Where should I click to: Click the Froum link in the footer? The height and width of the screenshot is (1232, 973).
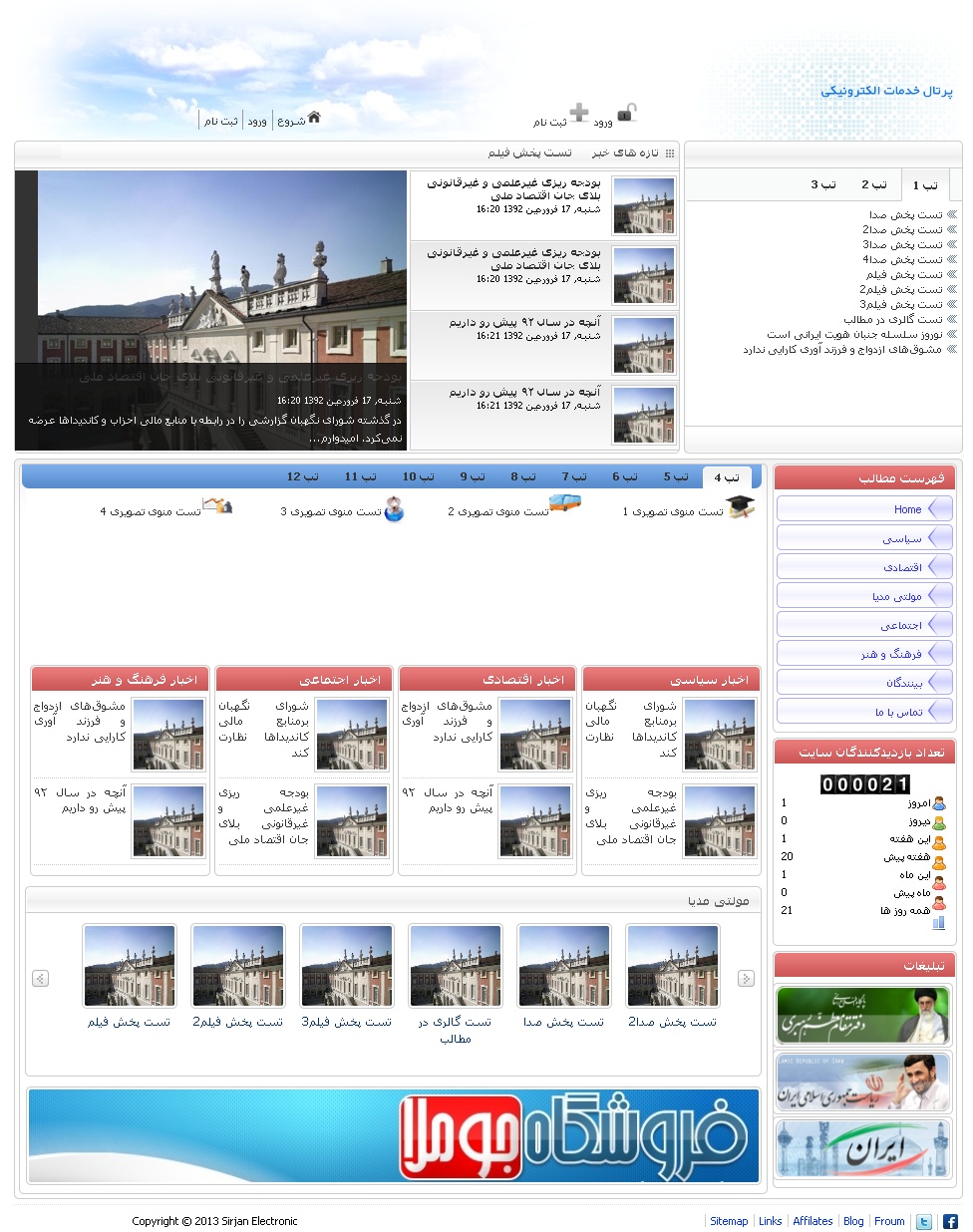click(888, 1220)
